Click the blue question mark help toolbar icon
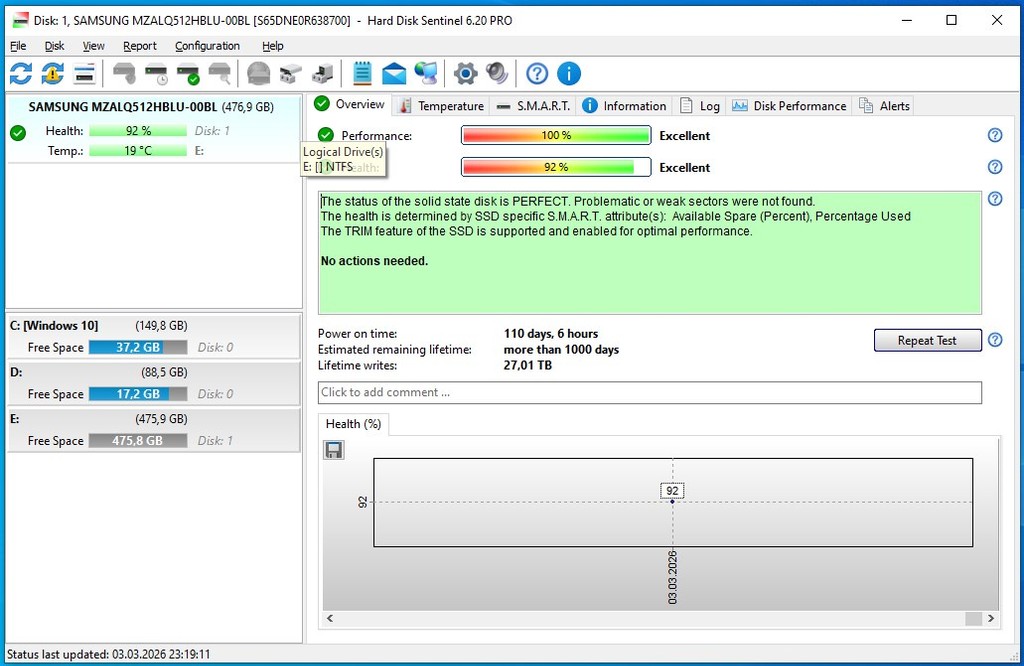 coord(537,73)
